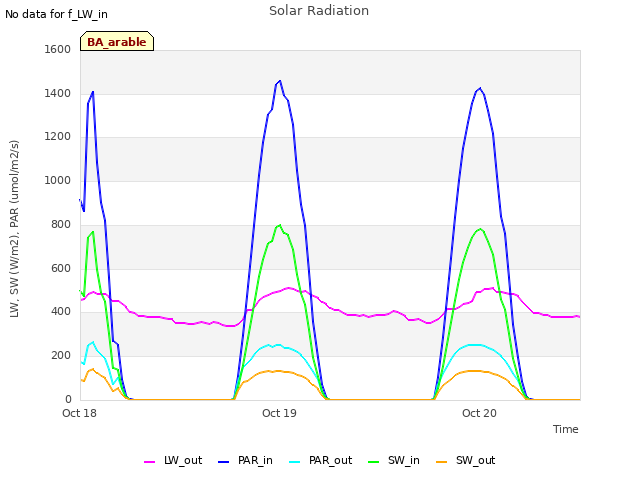
Task: Click the y-axis title LW, SW, PAR
Action: point(14,229)
